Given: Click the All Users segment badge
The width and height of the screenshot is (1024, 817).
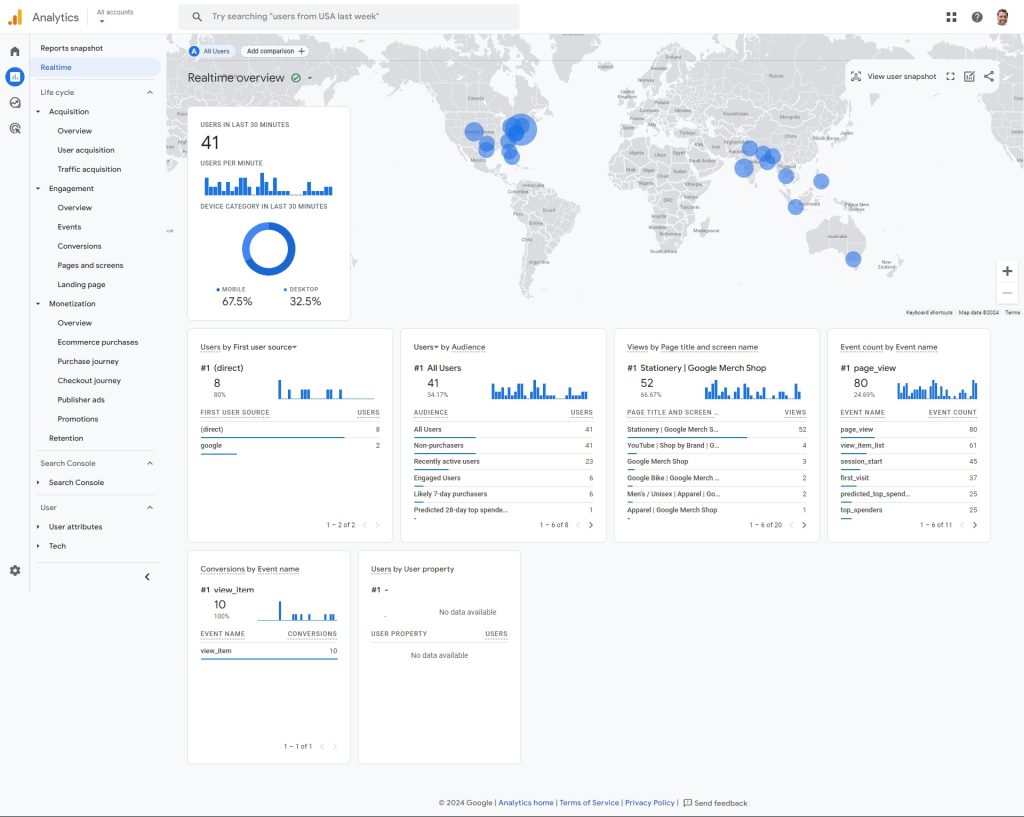Looking at the screenshot, I should pyautogui.click(x=210, y=51).
